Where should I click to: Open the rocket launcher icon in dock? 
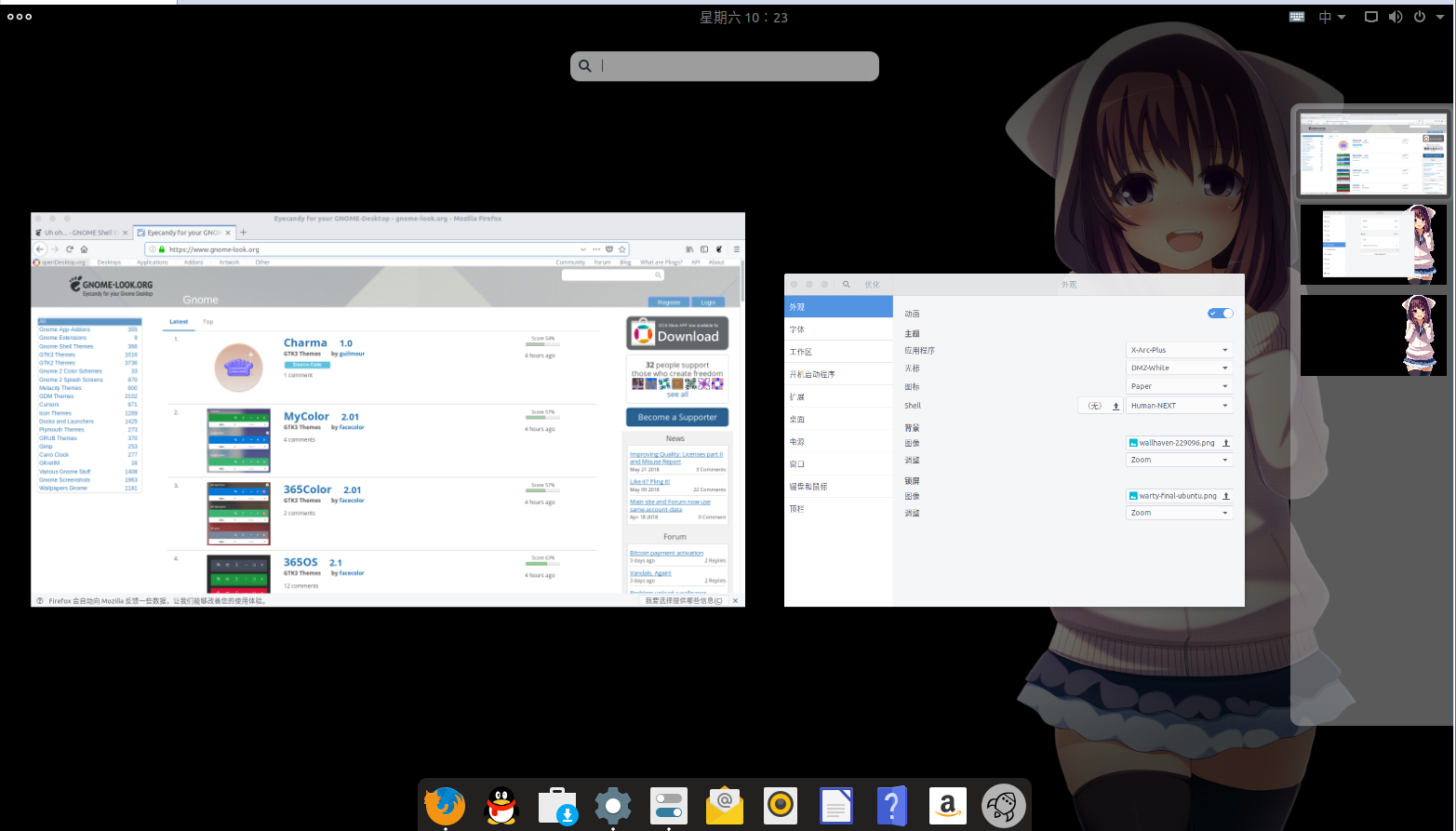click(x=1004, y=806)
